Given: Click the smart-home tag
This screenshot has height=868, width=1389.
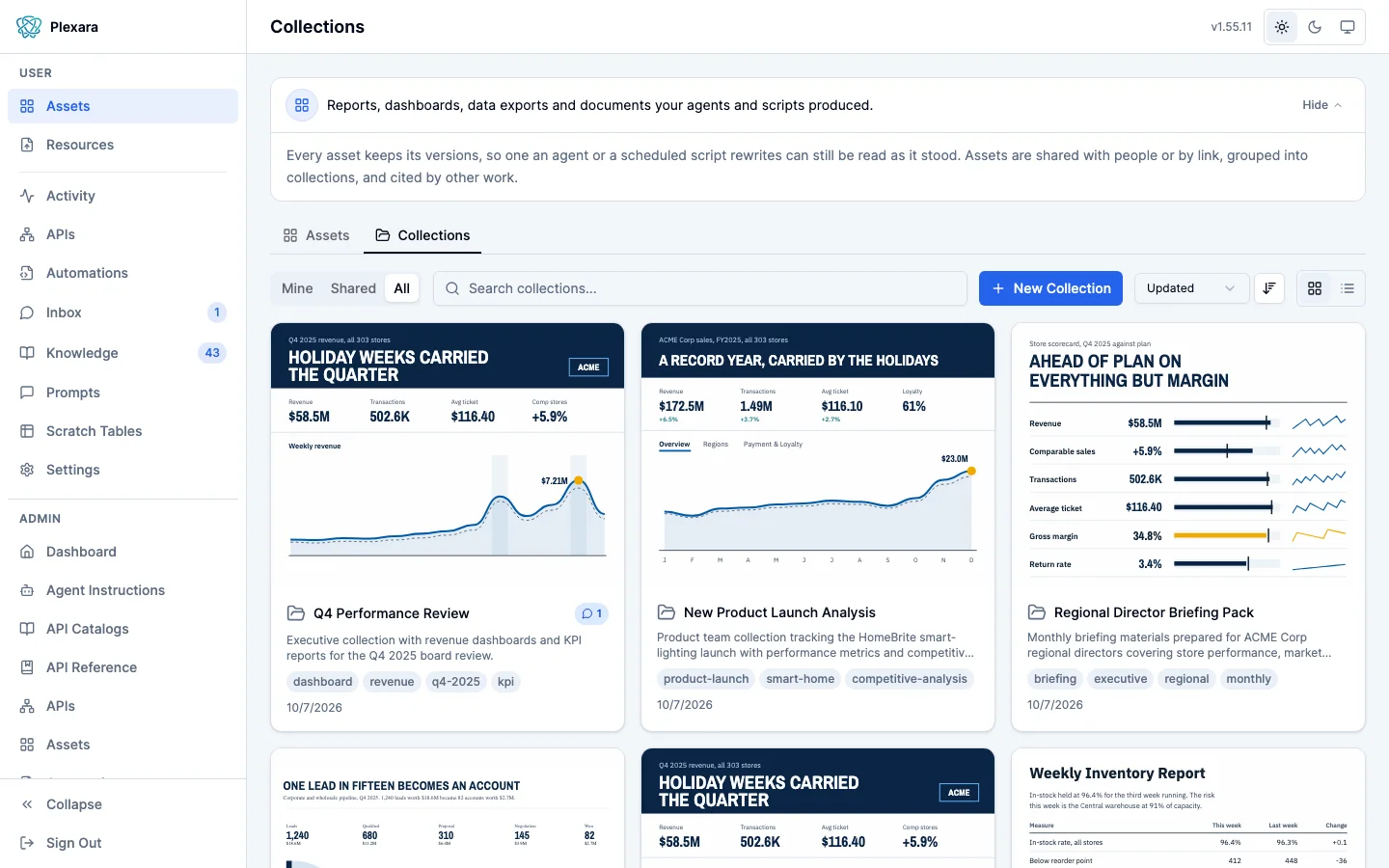Looking at the screenshot, I should [801, 679].
